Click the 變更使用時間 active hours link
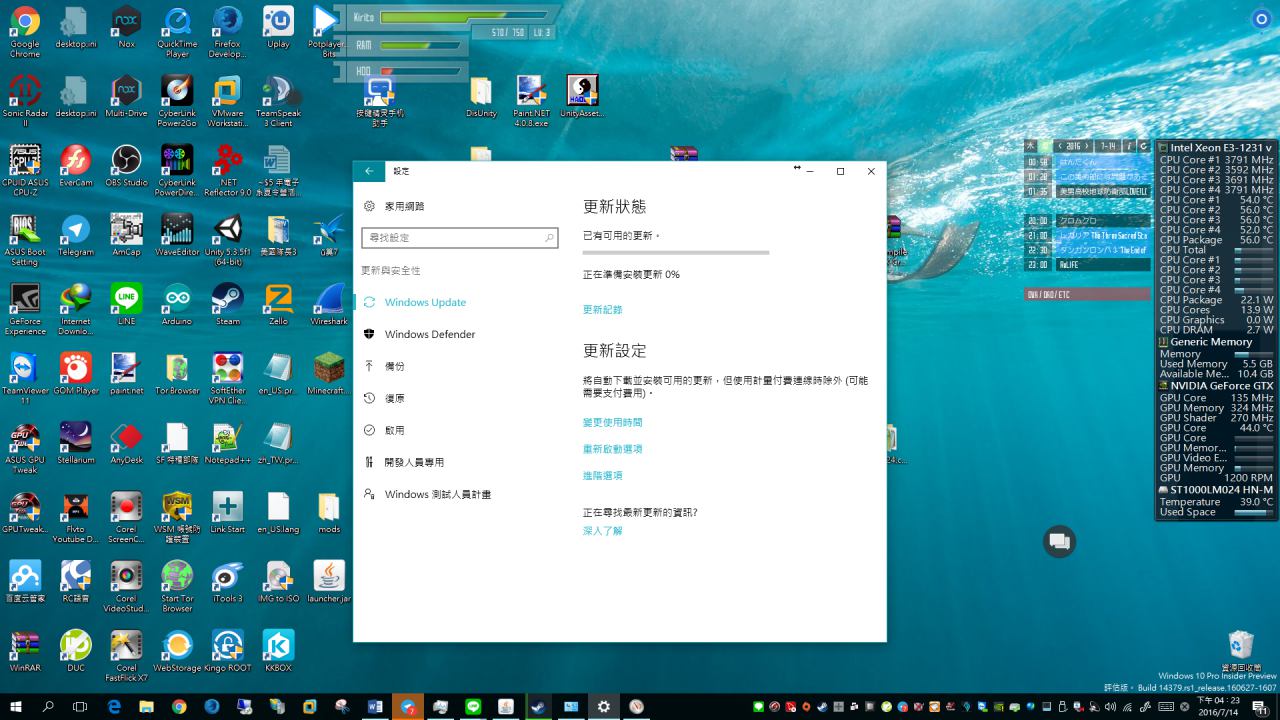 pos(612,423)
